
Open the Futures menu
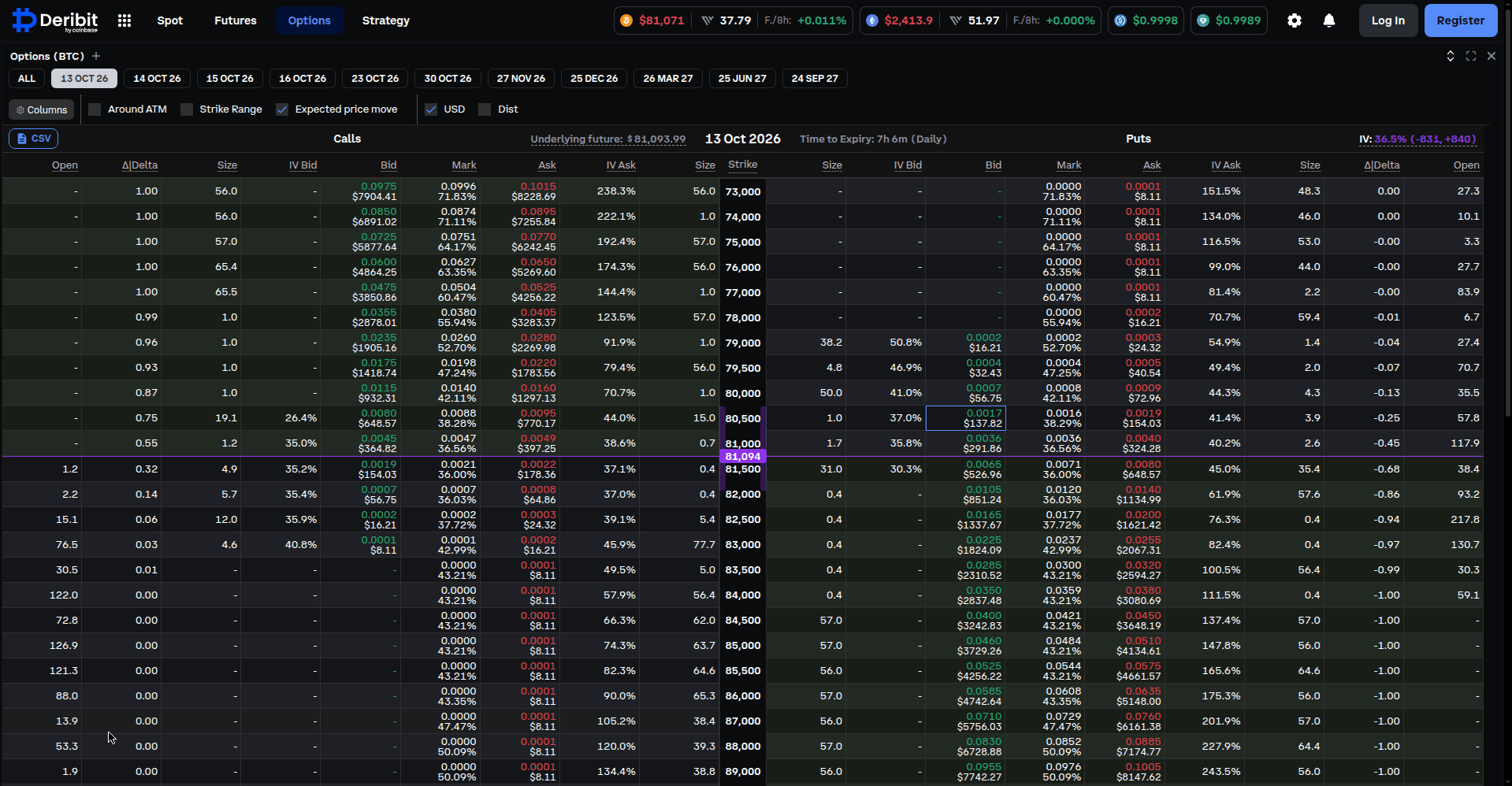coord(236,20)
